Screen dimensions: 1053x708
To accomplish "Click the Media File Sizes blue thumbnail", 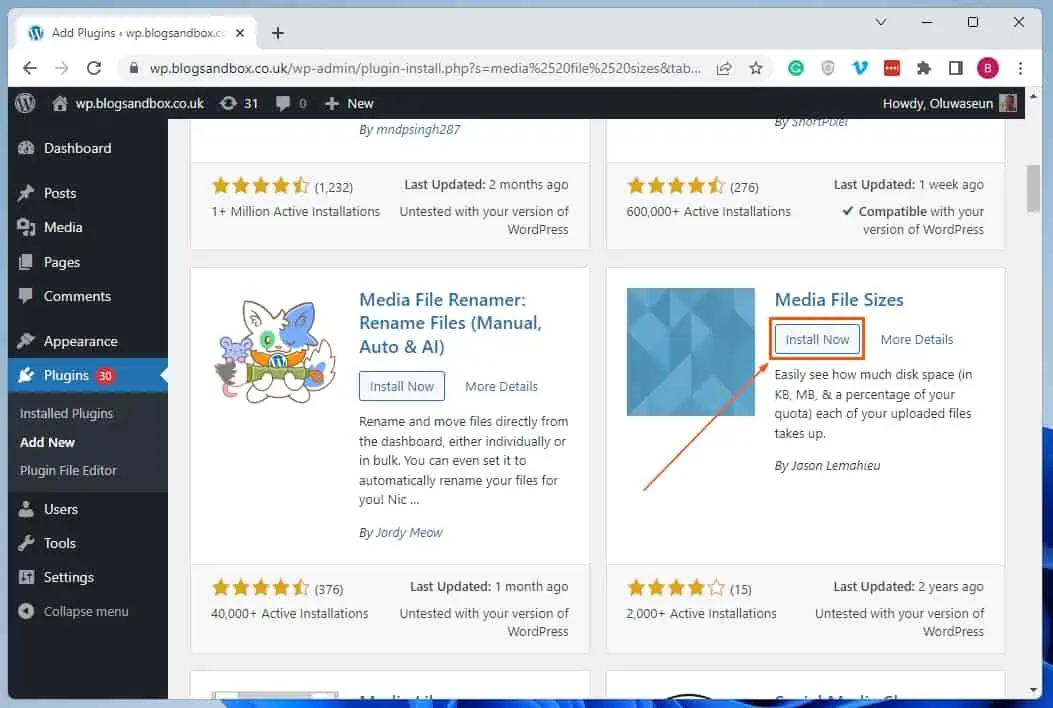I will click(x=690, y=352).
